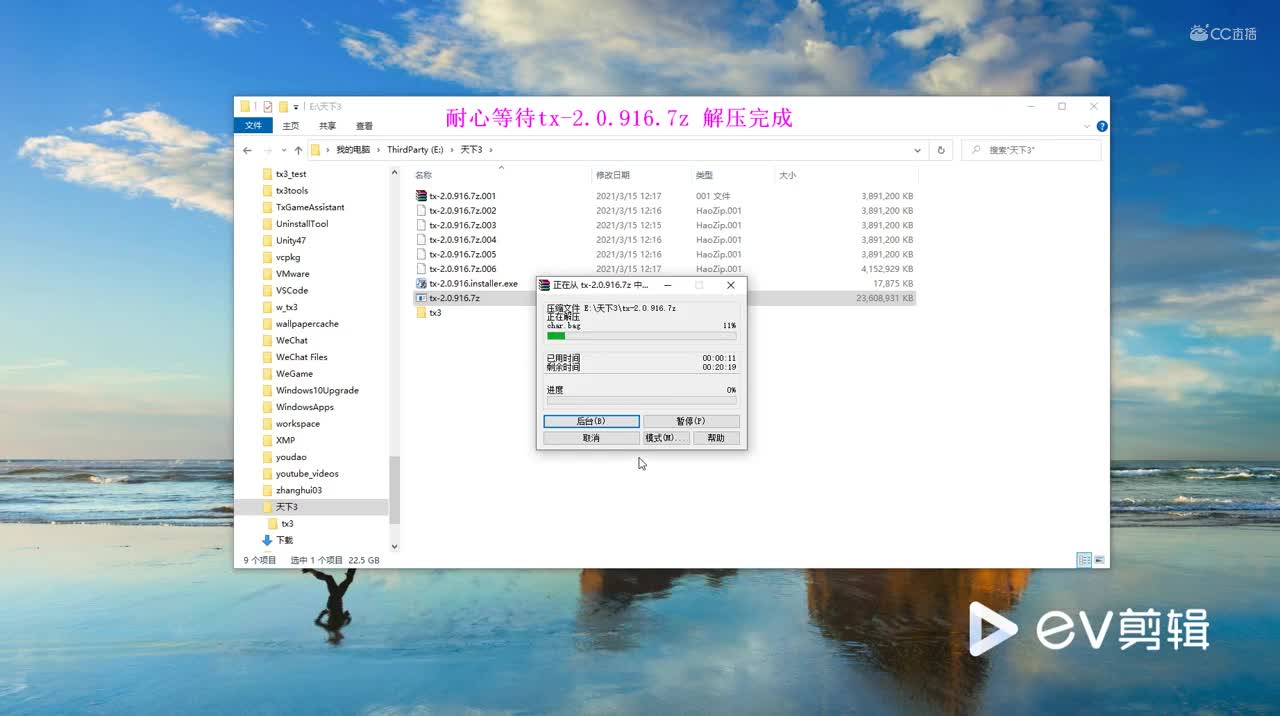This screenshot has height=716, width=1280.
Task: Select the 天下3 folder in sidebar
Action: pyautogui.click(x=312, y=507)
